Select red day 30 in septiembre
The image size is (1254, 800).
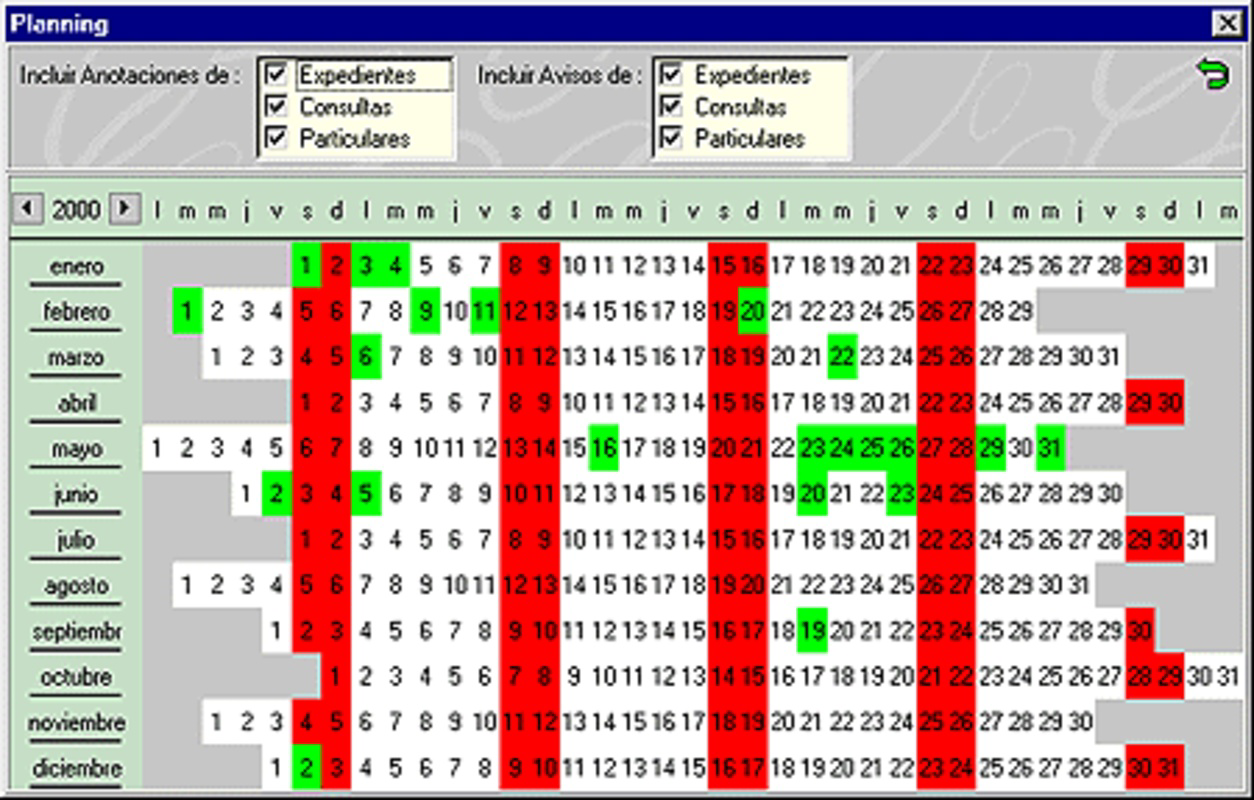pos(1140,631)
